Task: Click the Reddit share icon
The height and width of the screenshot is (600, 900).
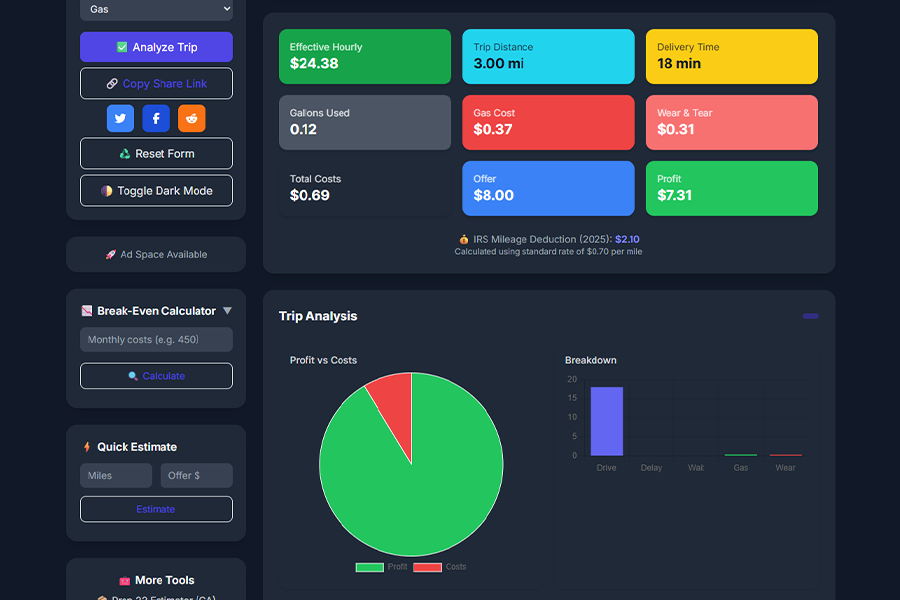Action: tap(192, 118)
